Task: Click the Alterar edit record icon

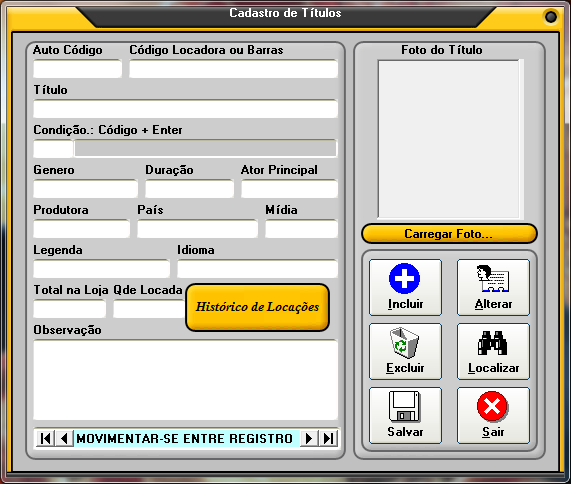Action: point(493,278)
